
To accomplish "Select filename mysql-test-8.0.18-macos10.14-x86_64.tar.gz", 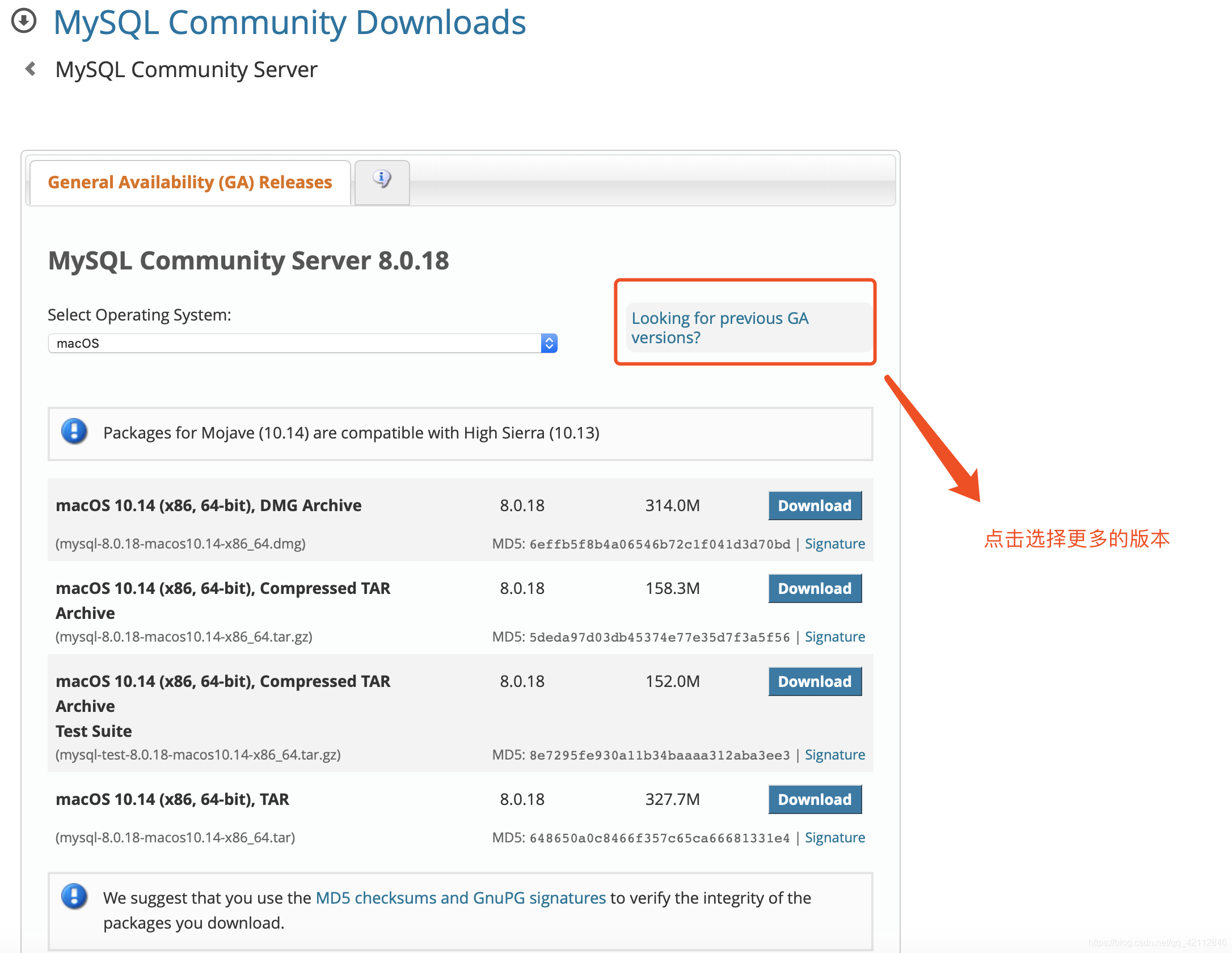I will [x=198, y=754].
